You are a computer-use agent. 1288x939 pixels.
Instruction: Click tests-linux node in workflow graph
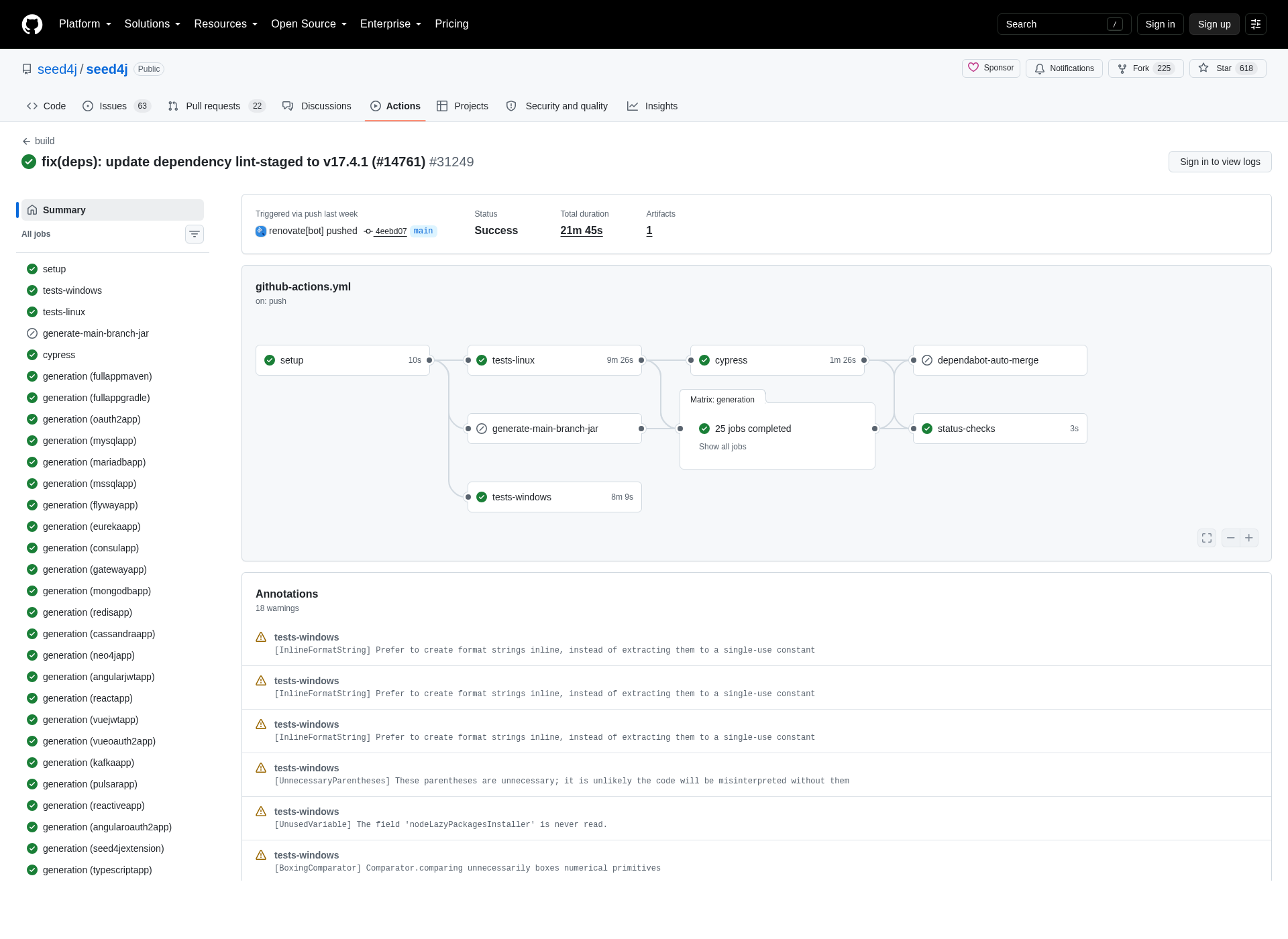[x=555, y=360]
